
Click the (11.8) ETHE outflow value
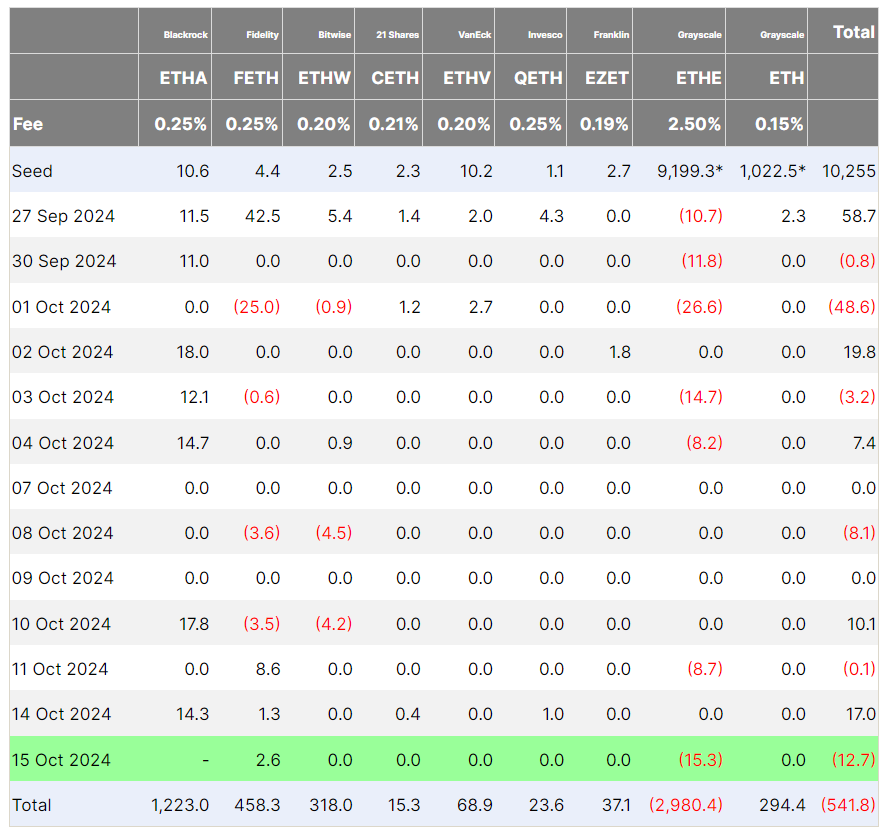click(x=702, y=261)
